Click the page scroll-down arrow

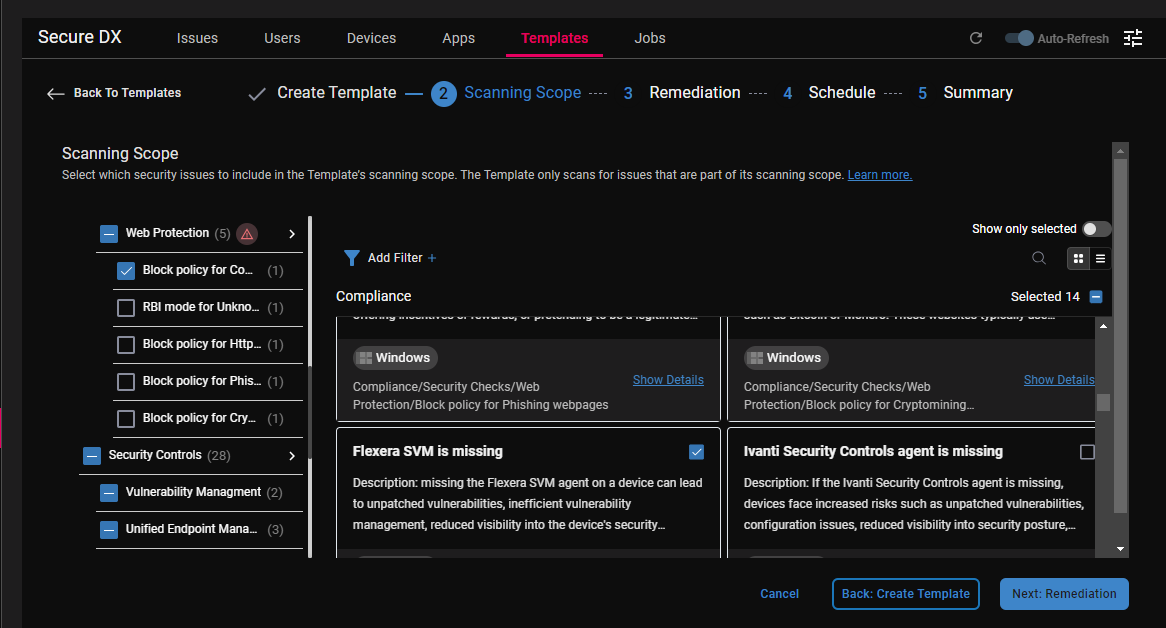(x=1120, y=548)
